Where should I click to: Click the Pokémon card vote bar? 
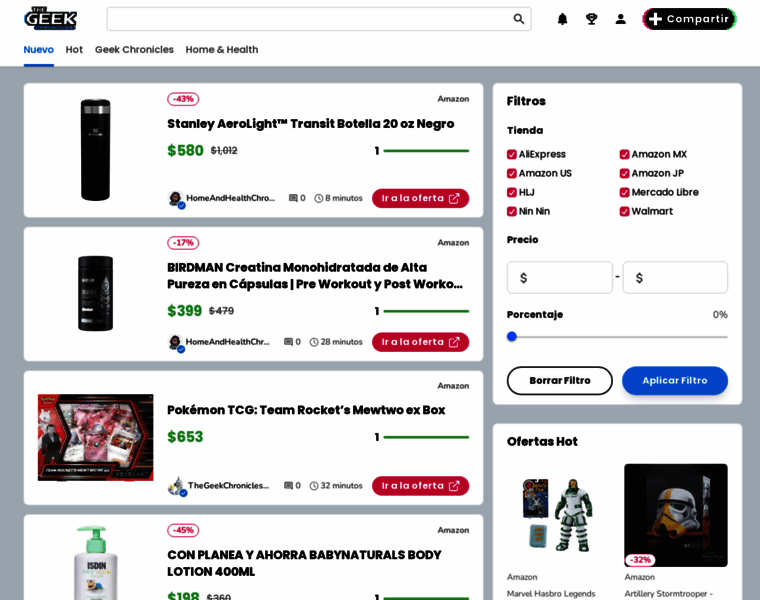426,437
